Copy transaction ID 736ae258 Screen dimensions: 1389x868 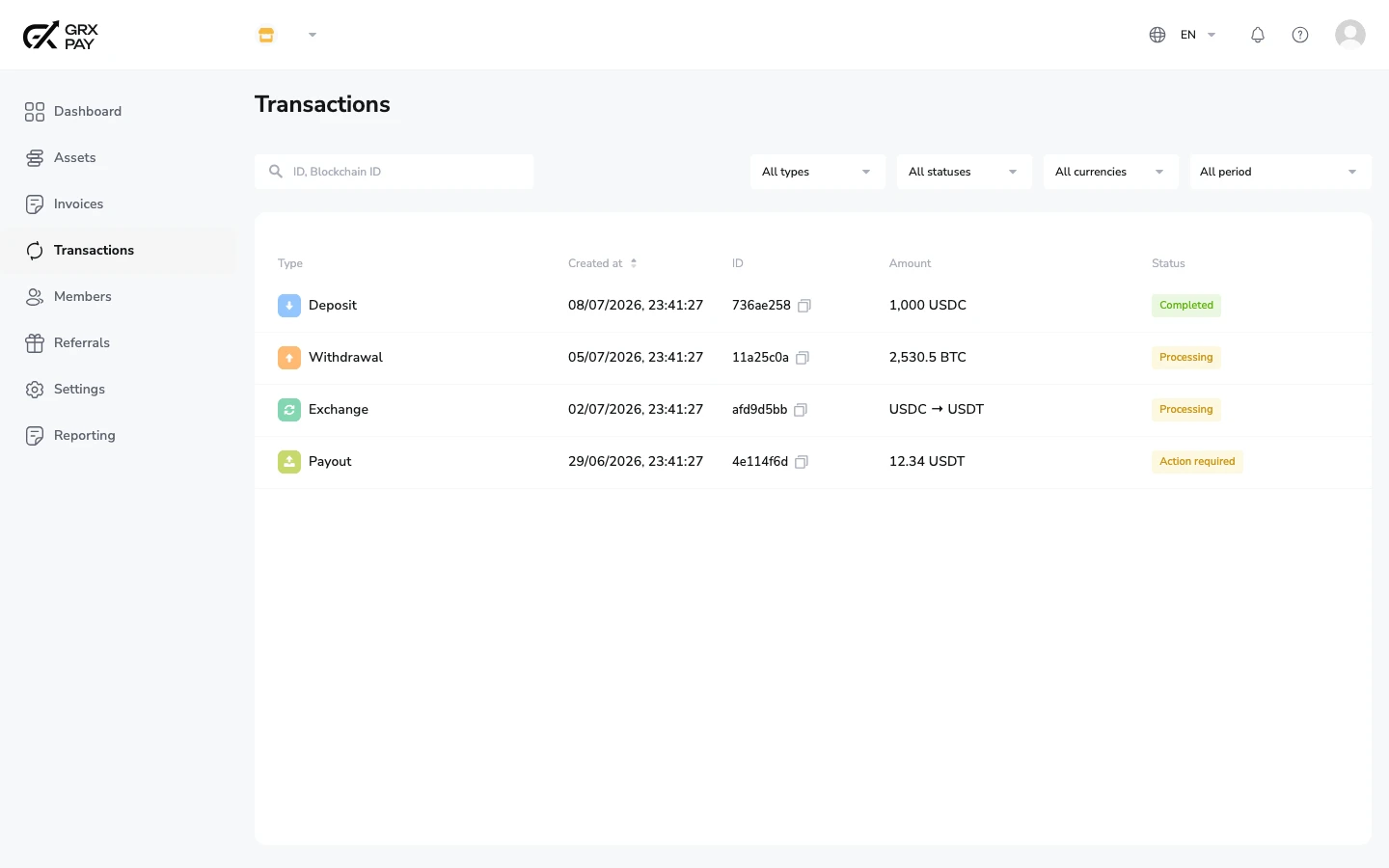pos(804,306)
